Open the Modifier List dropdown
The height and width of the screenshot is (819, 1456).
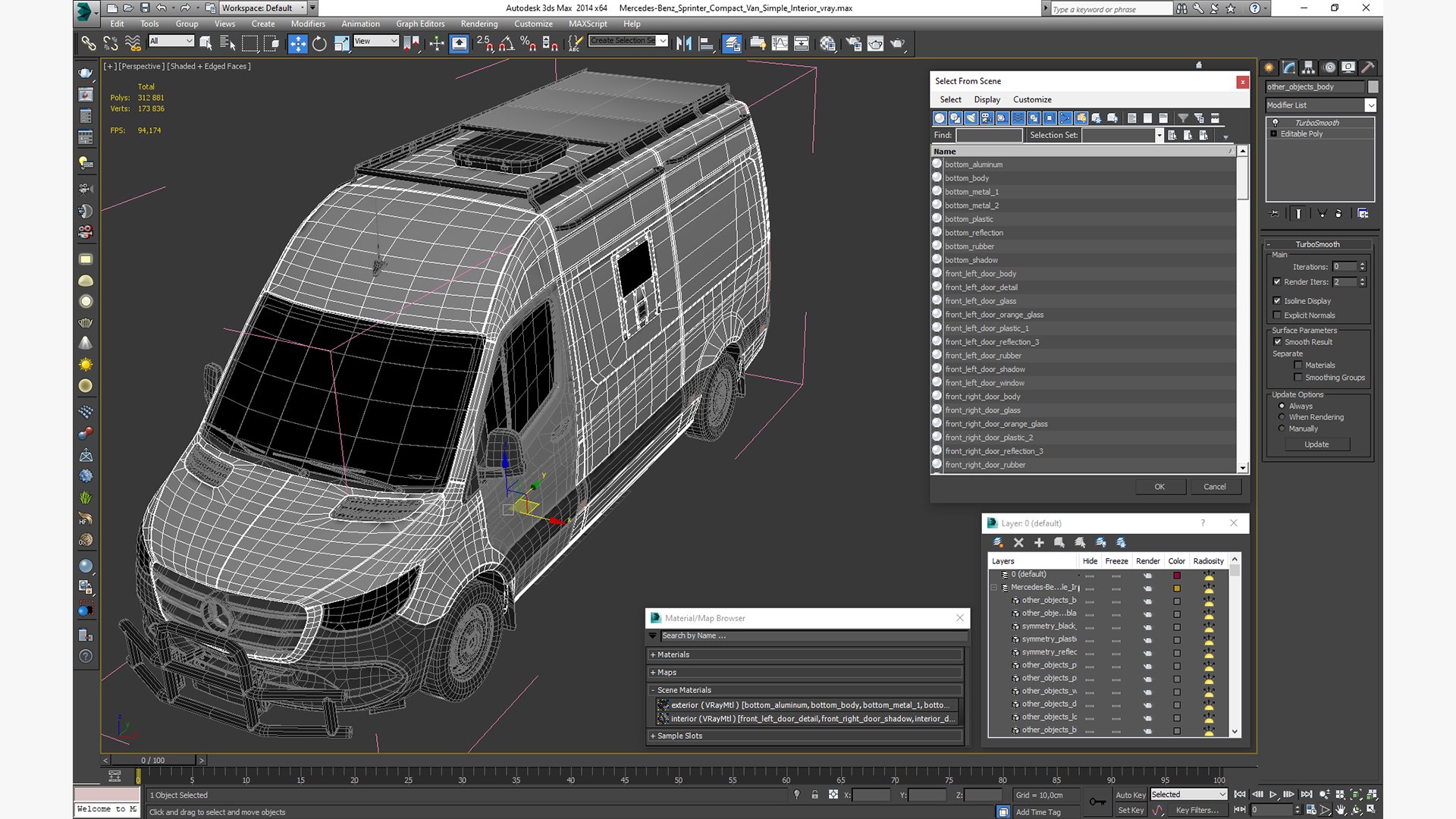coord(1370,105)
